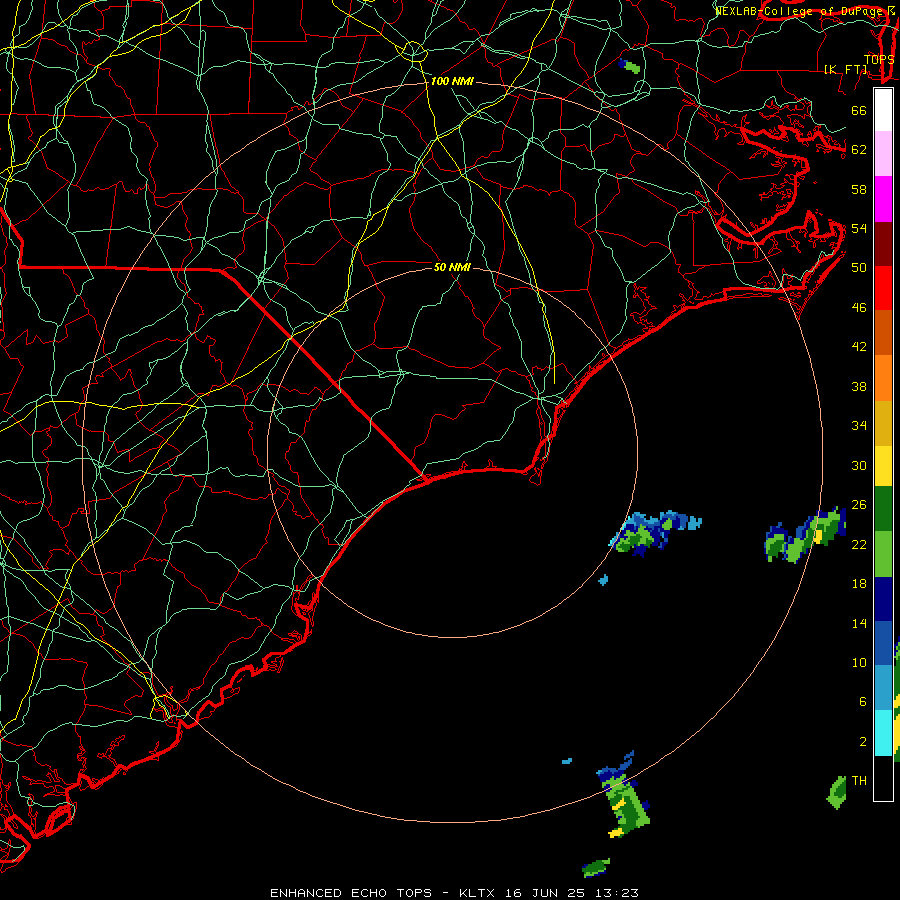Click the legend value "46"
Viewport: 900px width, 900px height.
pos(859,308)
